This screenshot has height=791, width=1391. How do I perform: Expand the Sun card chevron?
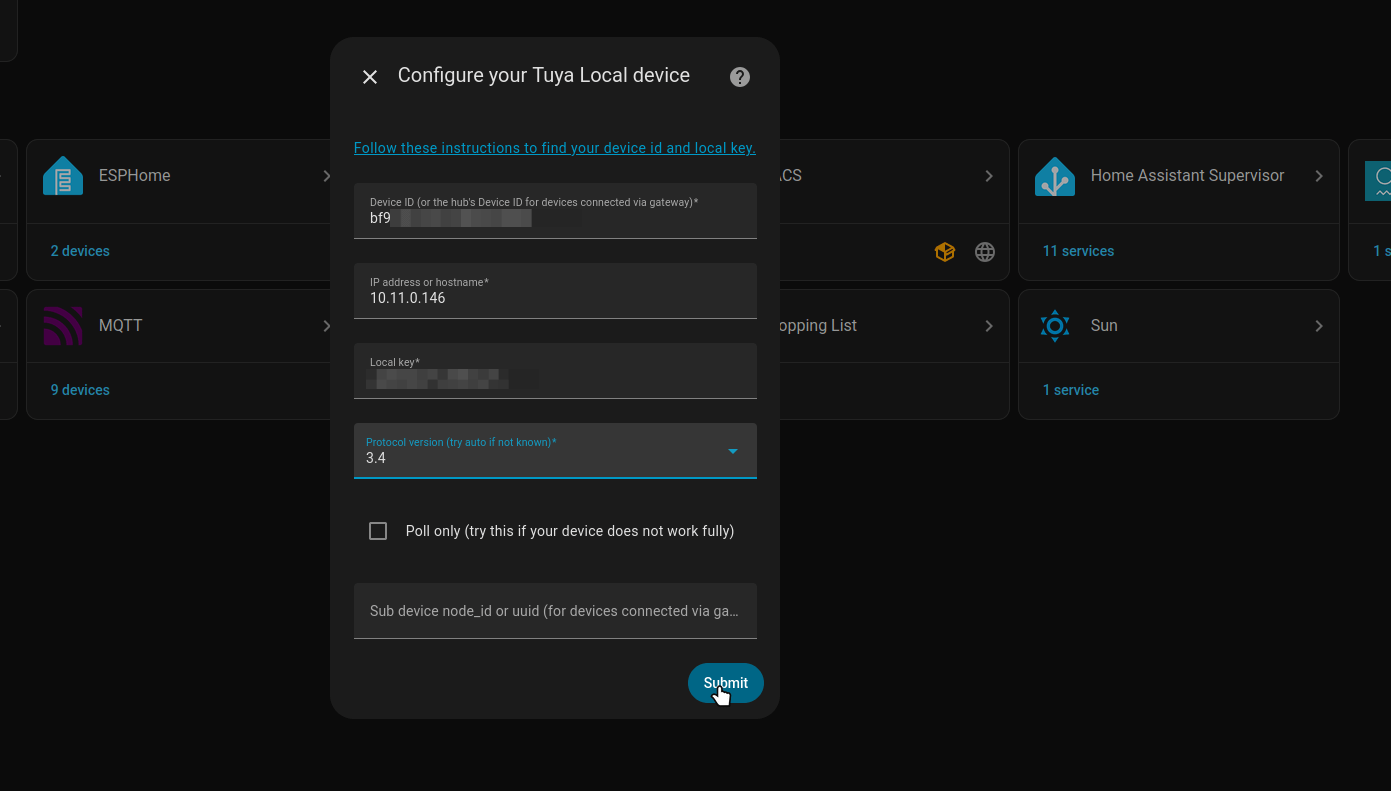pyautogui.click(x=1319, y=326)
